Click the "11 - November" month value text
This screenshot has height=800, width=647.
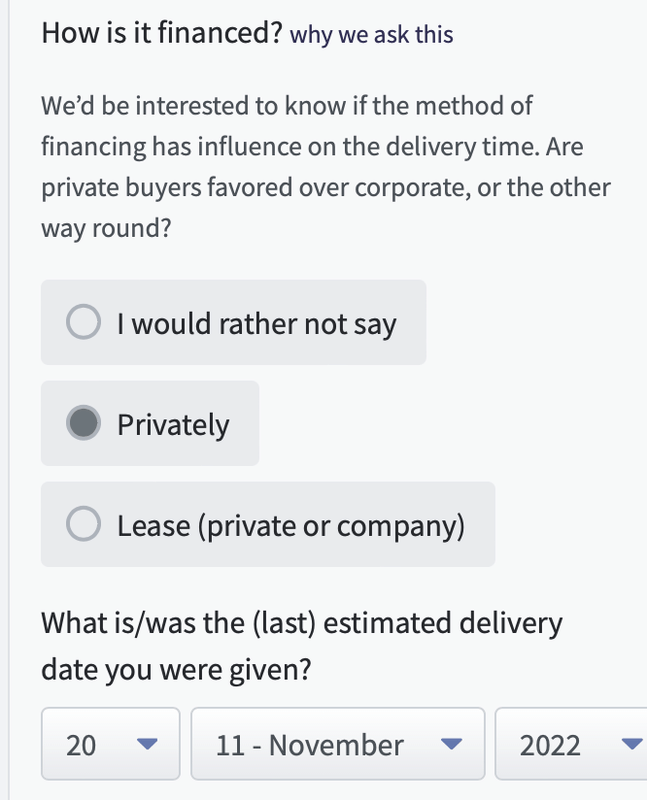point(310,745)
